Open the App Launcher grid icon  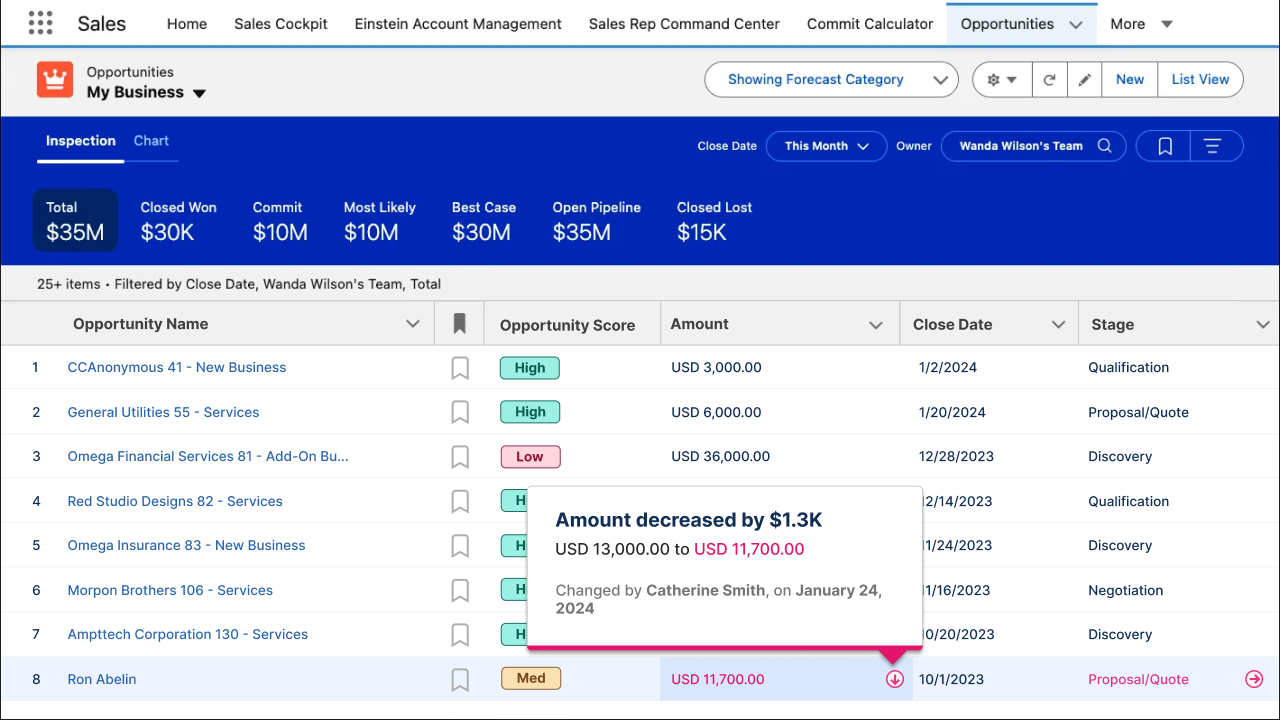[x=40, y=23]
